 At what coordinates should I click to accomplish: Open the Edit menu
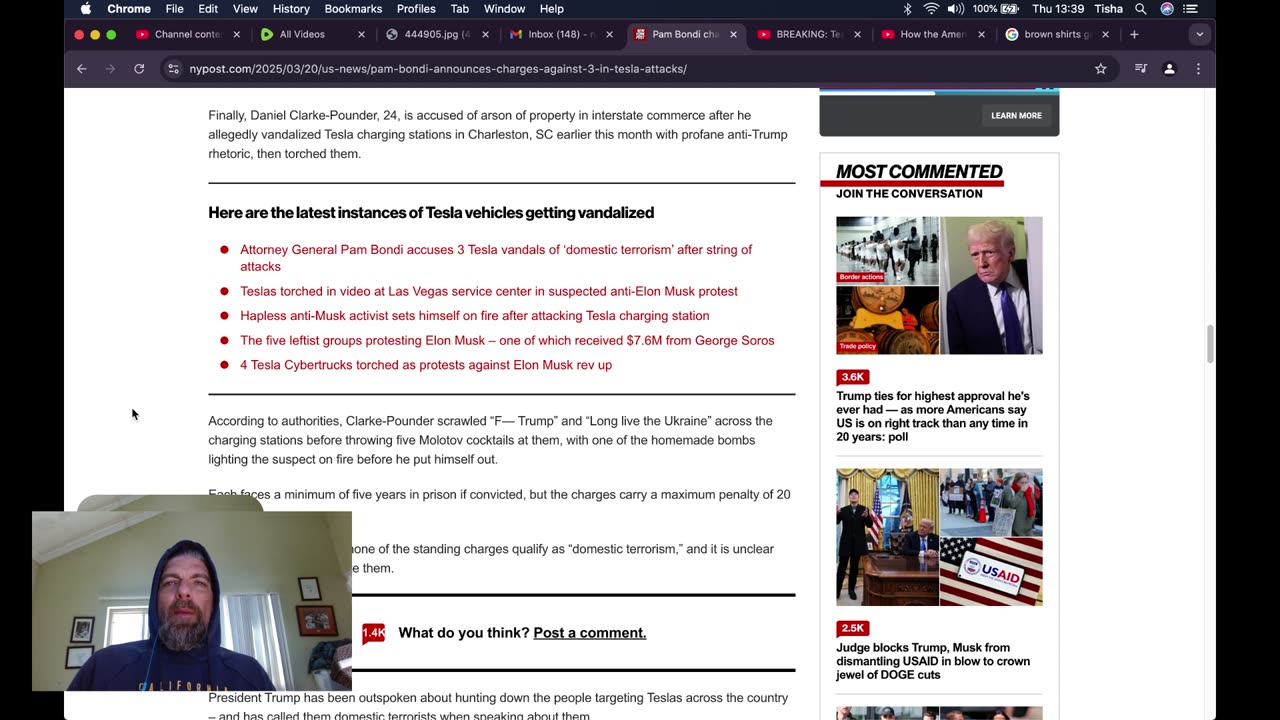coord(208,9)
